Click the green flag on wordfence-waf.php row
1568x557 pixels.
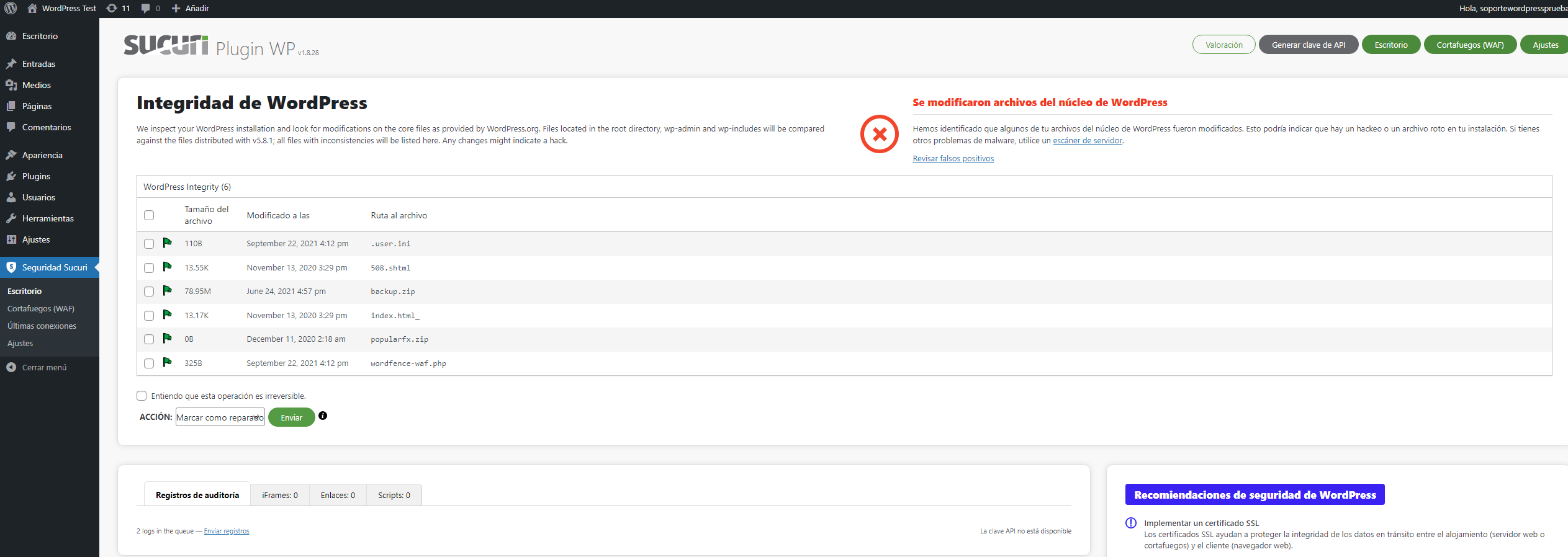(x=167, y=362)
